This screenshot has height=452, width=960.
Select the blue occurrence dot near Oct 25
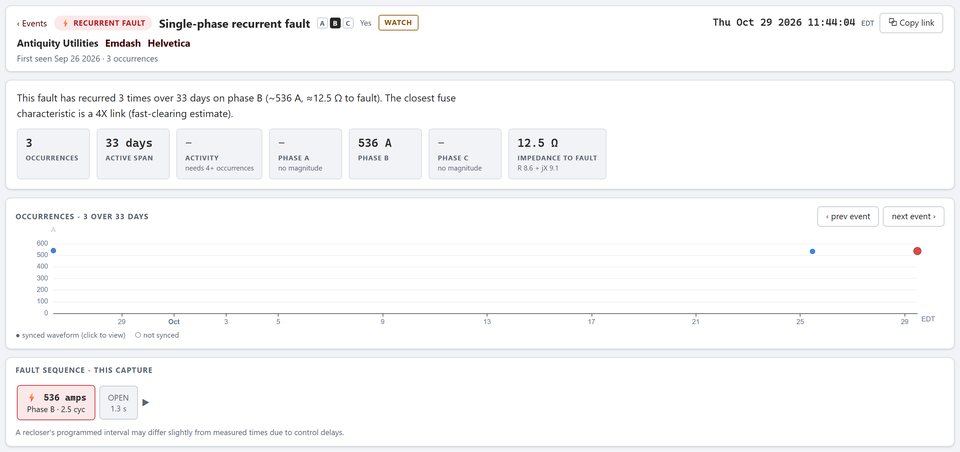[812, 251]
